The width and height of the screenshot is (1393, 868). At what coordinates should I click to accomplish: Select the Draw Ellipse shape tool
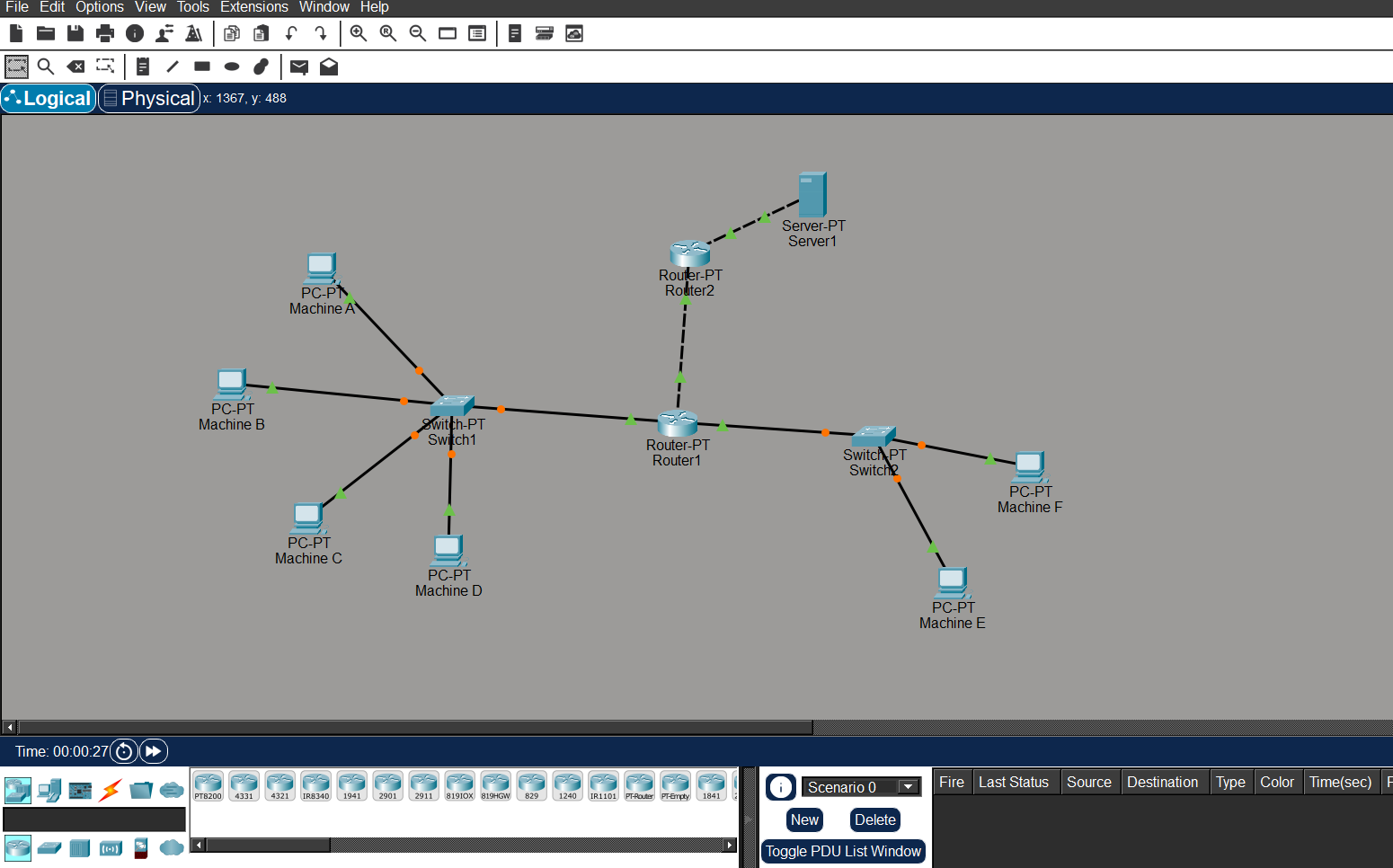[x=231, y=66]
